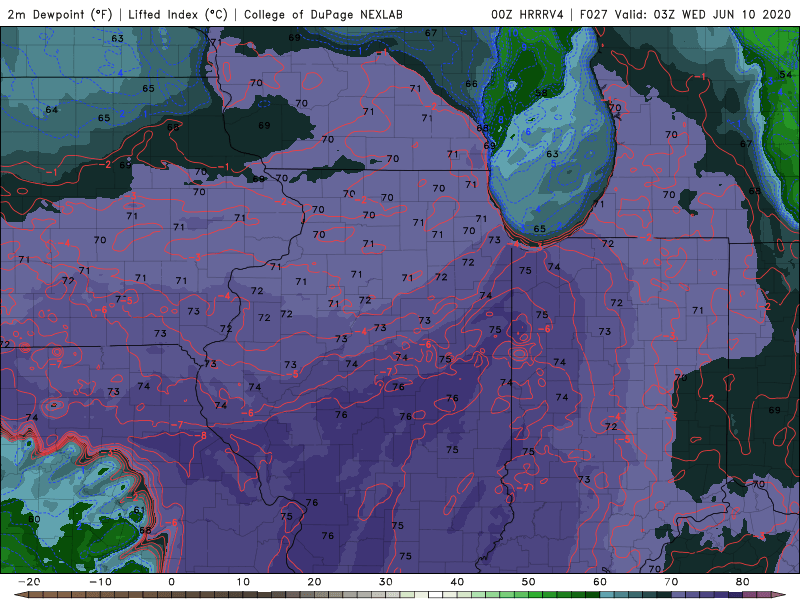
Task: Click the 0 label on the color scale
Action: click(171, 582)
